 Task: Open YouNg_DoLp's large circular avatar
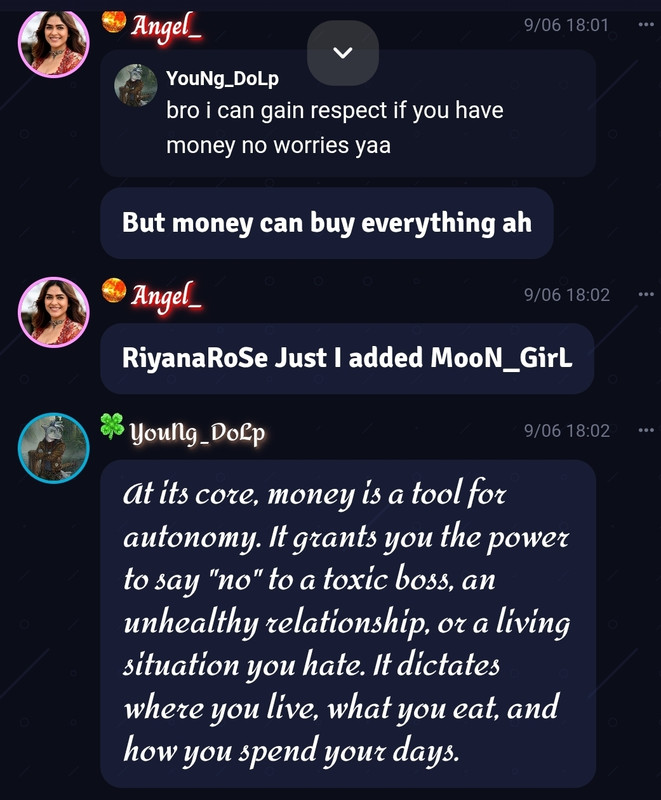tap(54, 448)
